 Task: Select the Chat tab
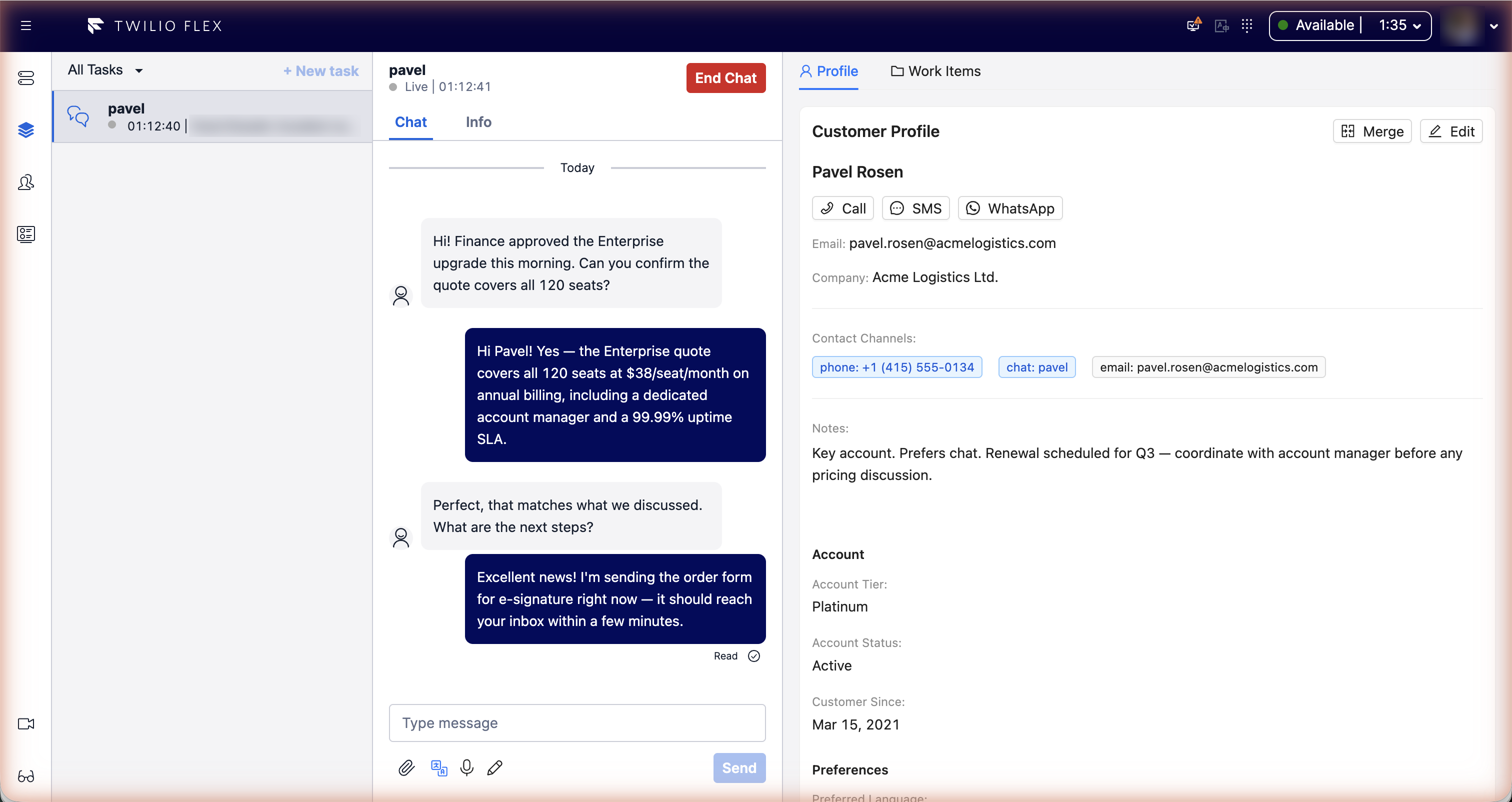[410, 121]
